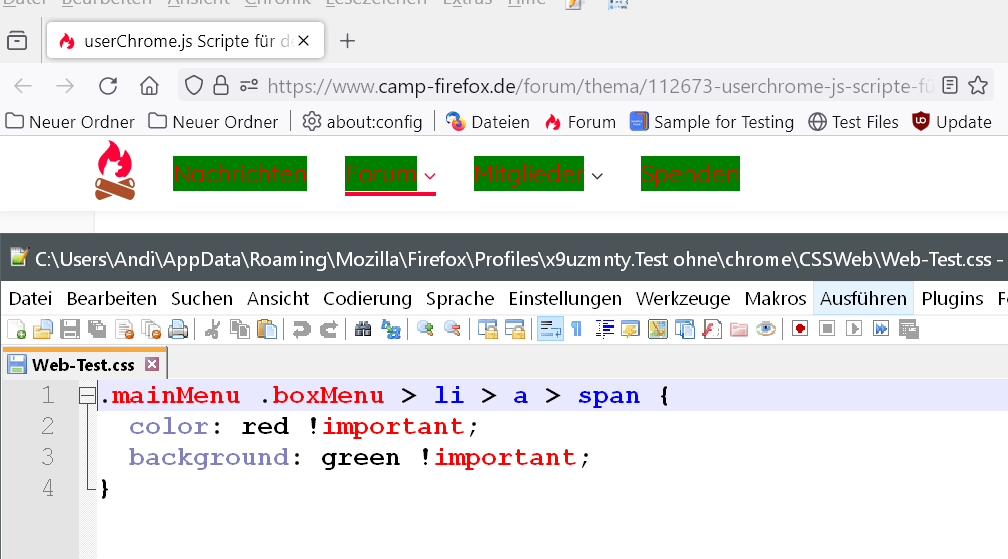Screen dimensions: 1008x559
Task: Toggle synchronize horizontal scrolling
Action: (514, 330)
